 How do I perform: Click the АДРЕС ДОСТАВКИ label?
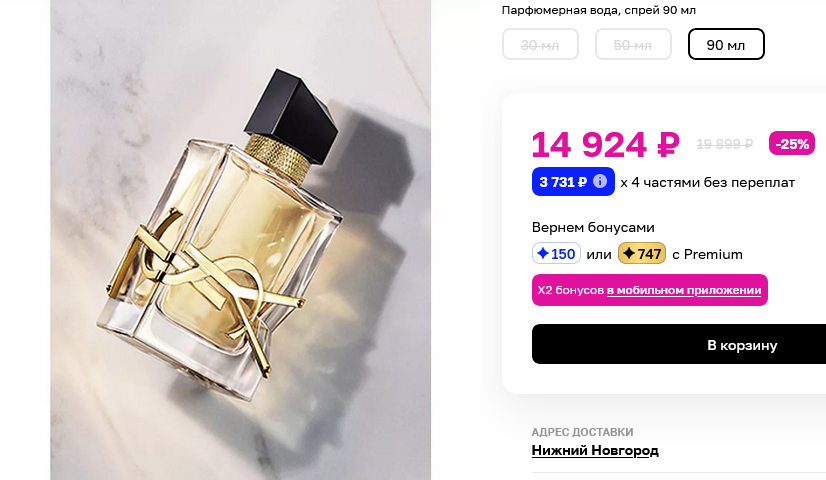pyautogui.click(x=582, y=432)
